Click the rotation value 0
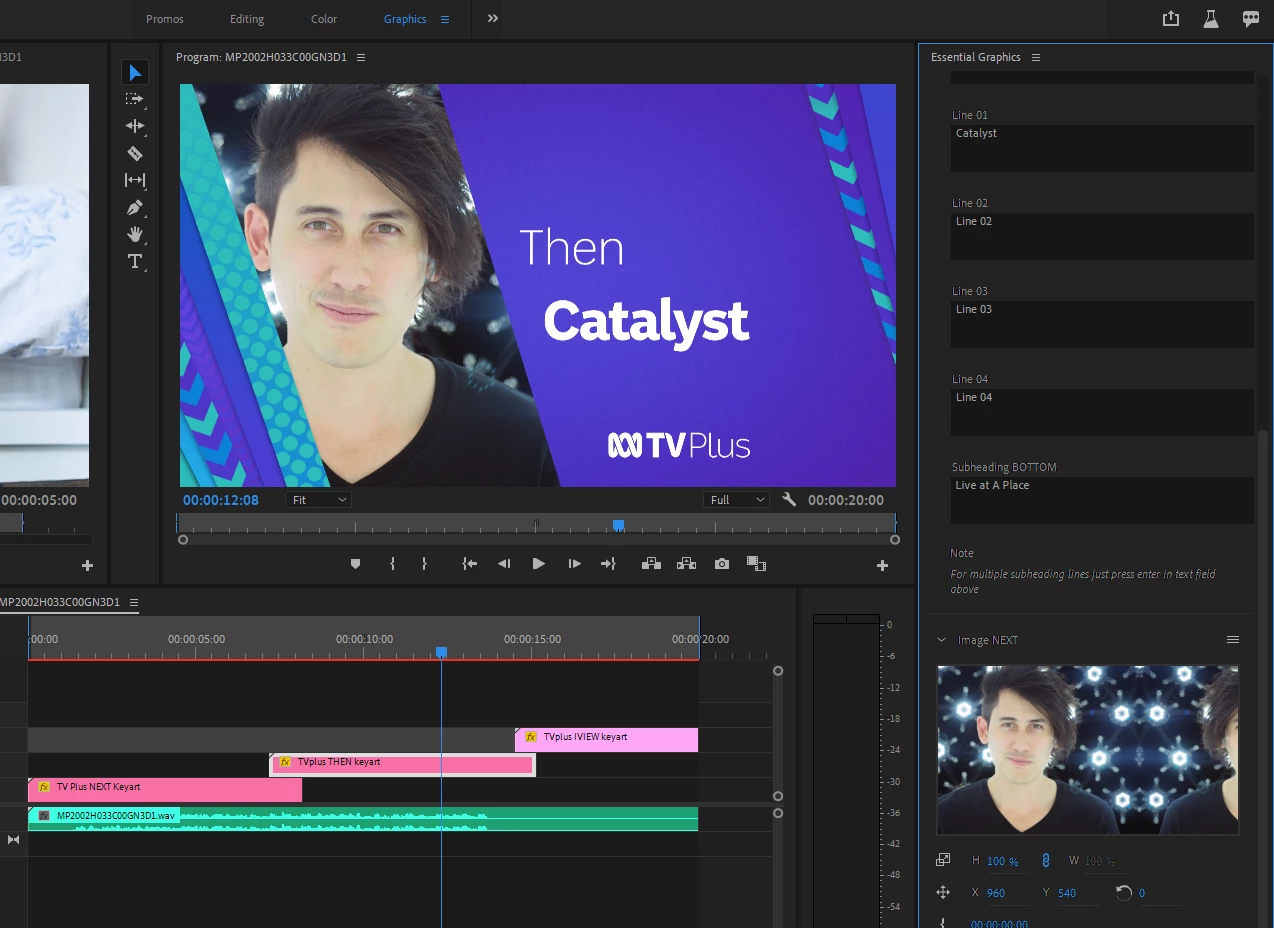 coord(1142,893)
